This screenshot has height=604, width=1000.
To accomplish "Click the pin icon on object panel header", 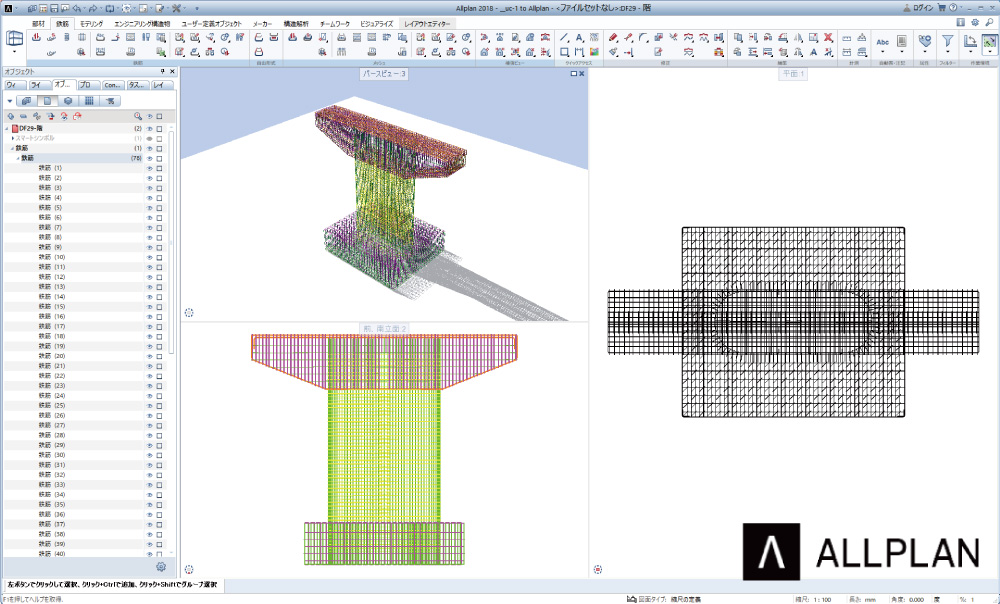I will [x=162, y=72].
